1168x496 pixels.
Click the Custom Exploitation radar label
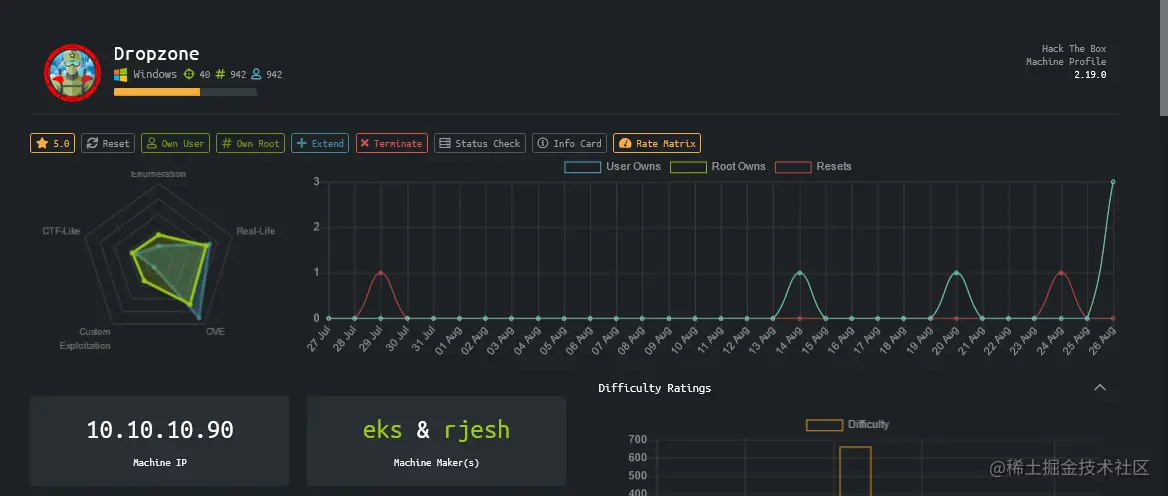[85, 339]
